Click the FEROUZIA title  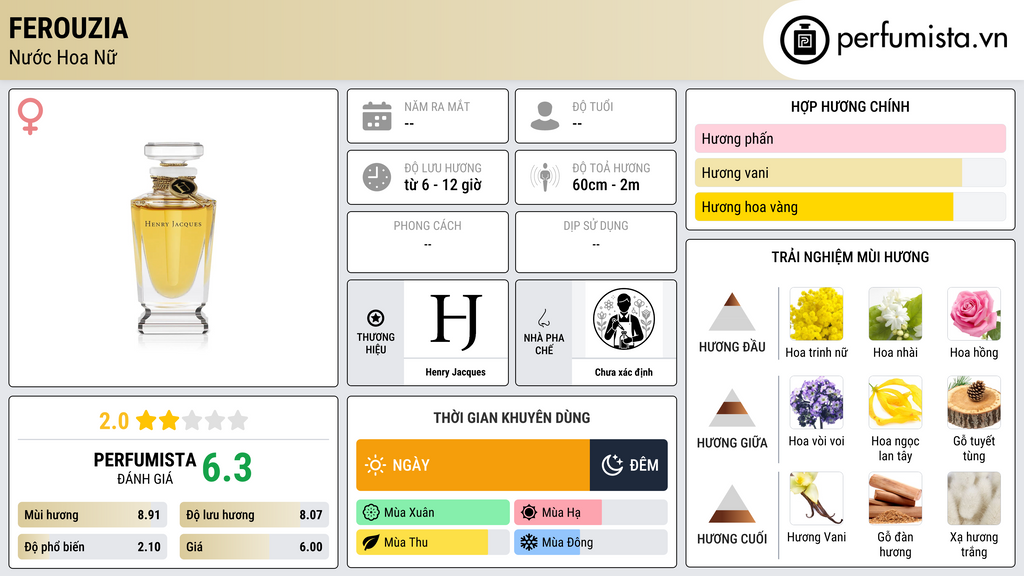coord(68,28)
